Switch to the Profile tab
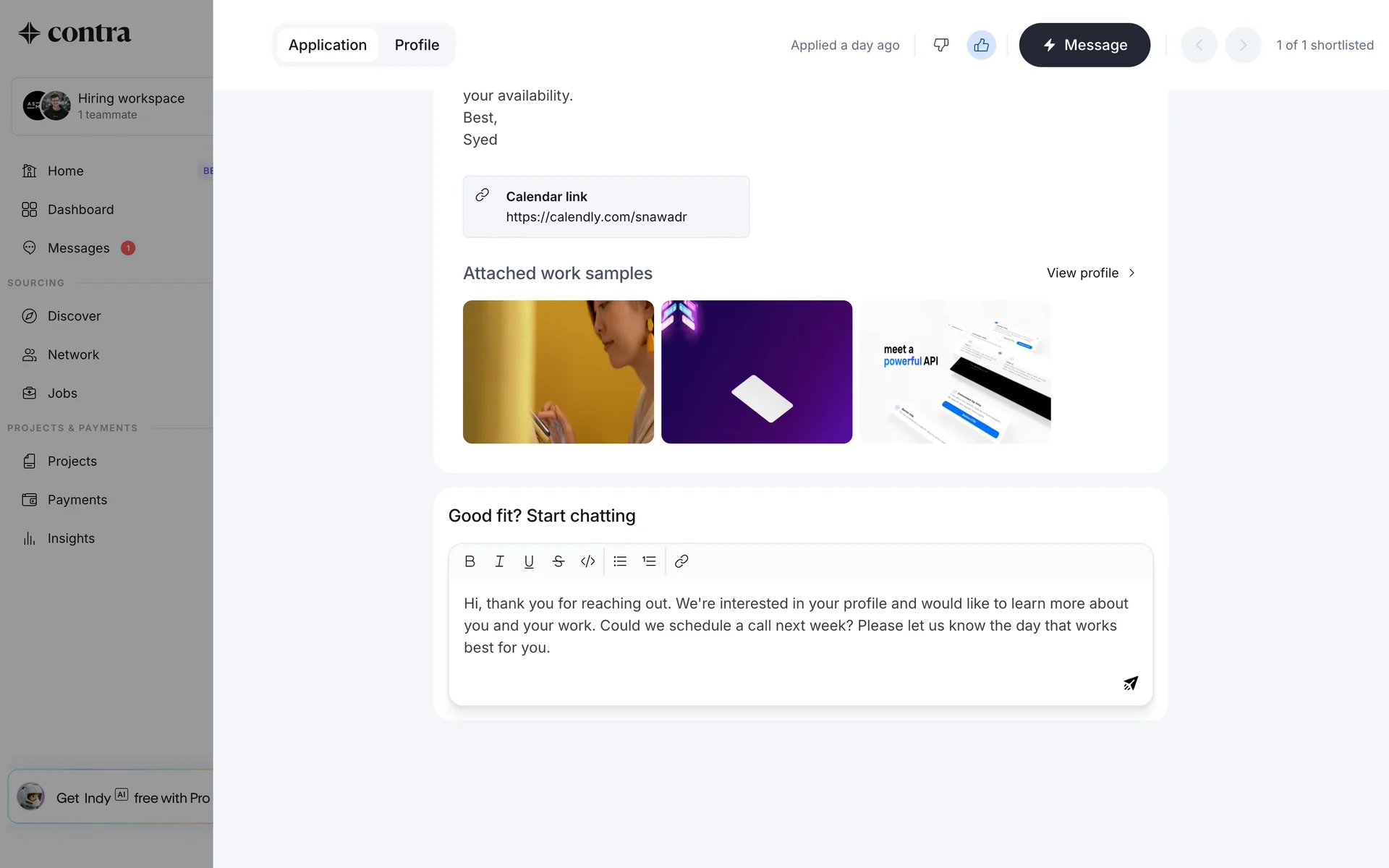The image size is (1389, 868). (x=417, y=45)
